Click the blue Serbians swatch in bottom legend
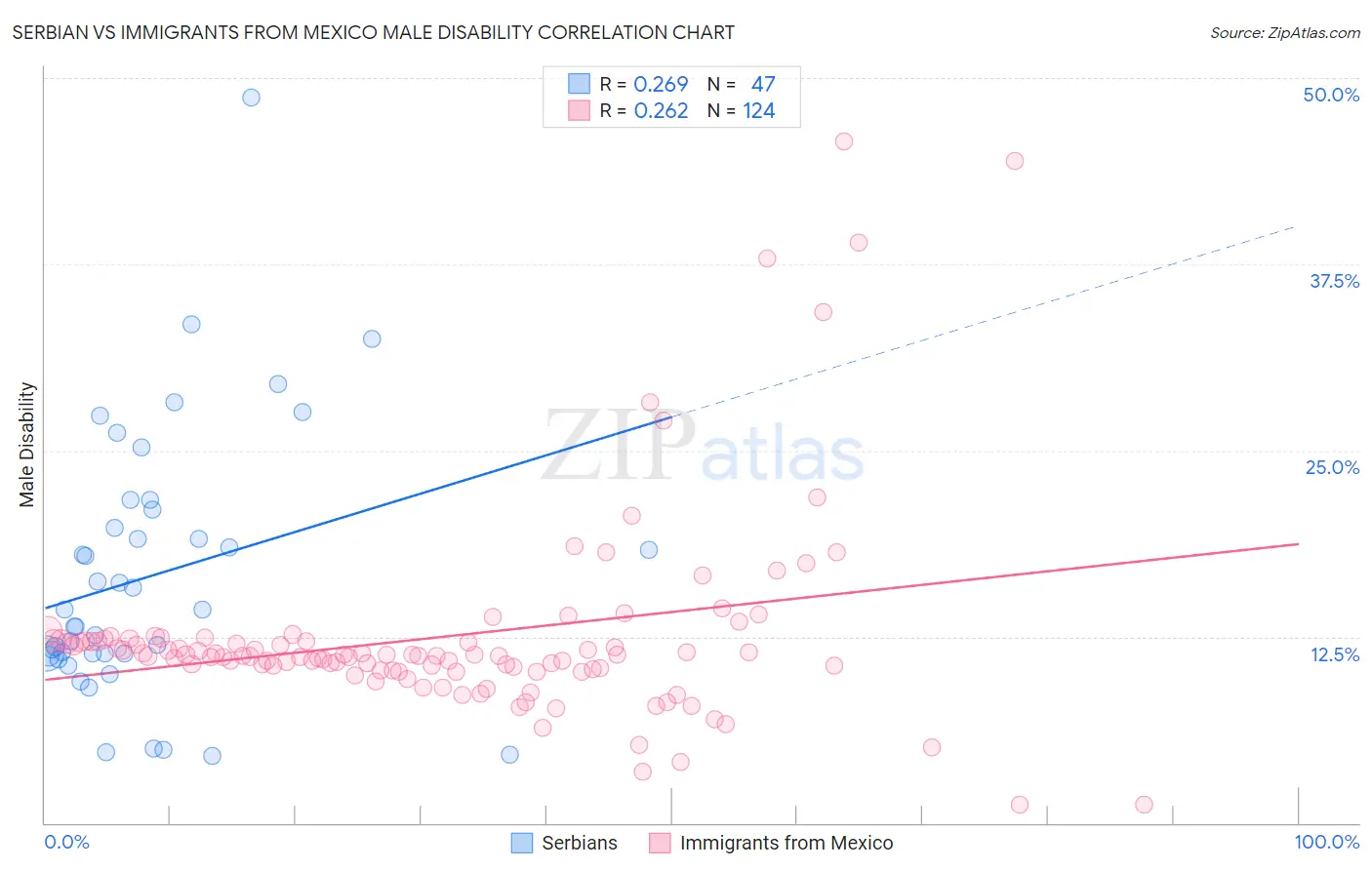 click(x=522, y=843)
